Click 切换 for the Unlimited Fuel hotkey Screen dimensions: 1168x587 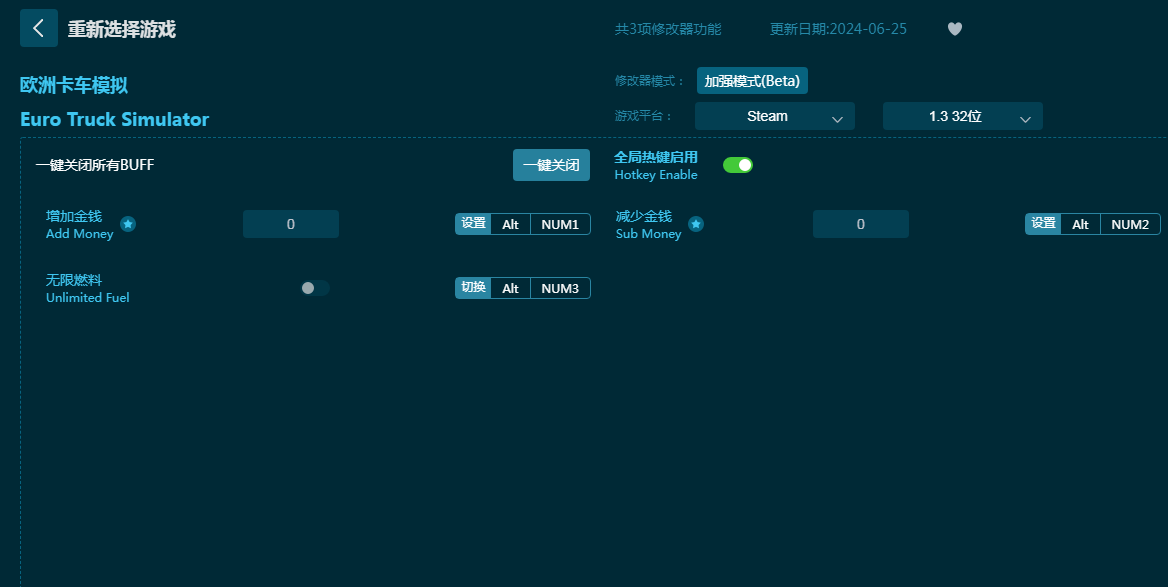pos(473,288)
